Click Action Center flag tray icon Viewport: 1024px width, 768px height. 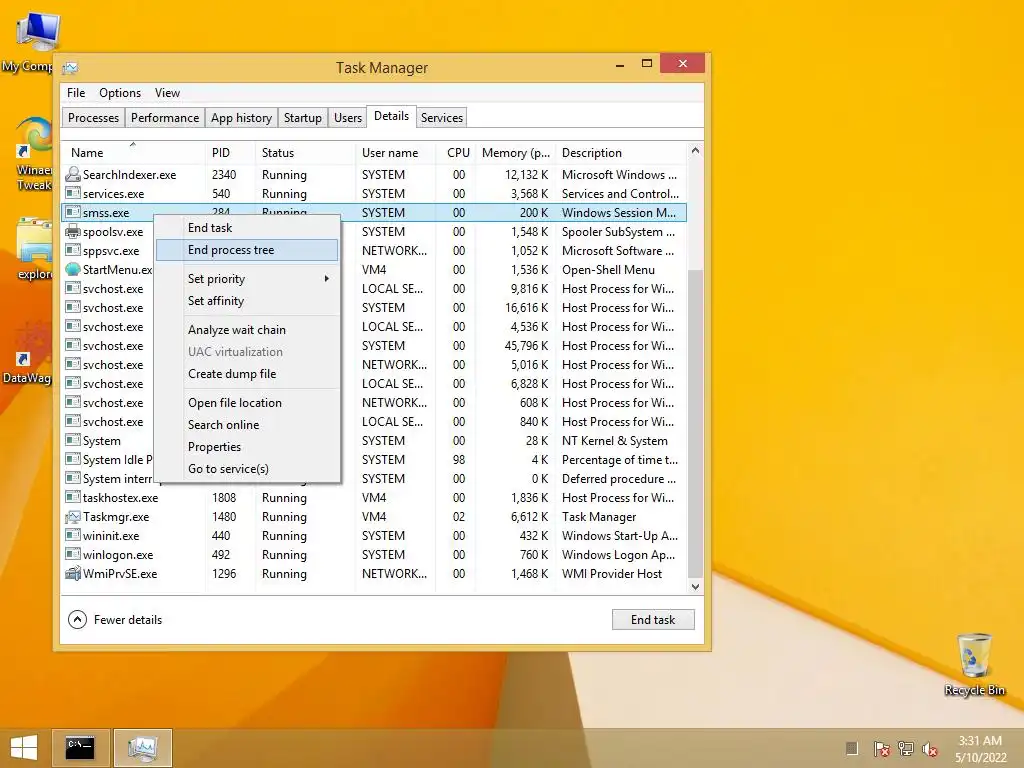[881, 748]
